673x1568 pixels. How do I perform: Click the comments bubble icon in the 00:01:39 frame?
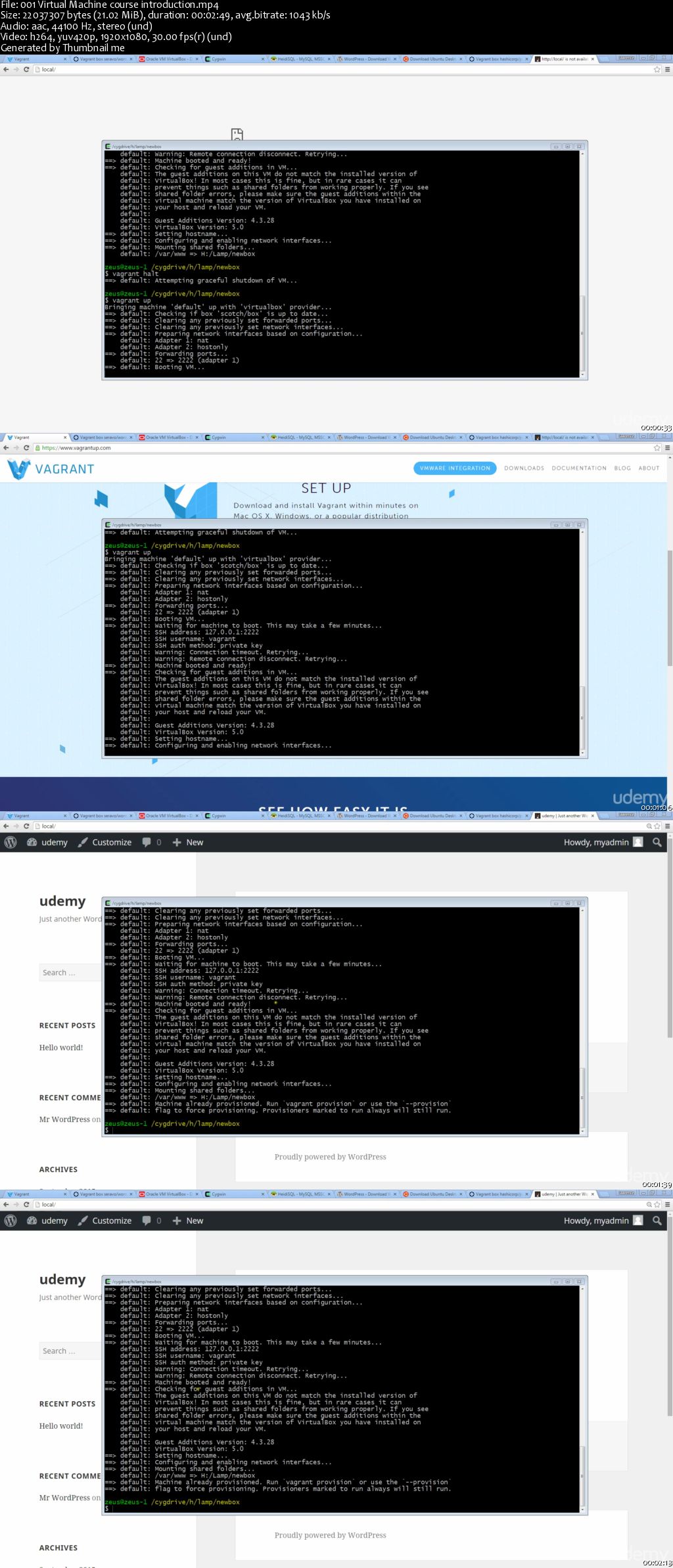tap(147, 842)
